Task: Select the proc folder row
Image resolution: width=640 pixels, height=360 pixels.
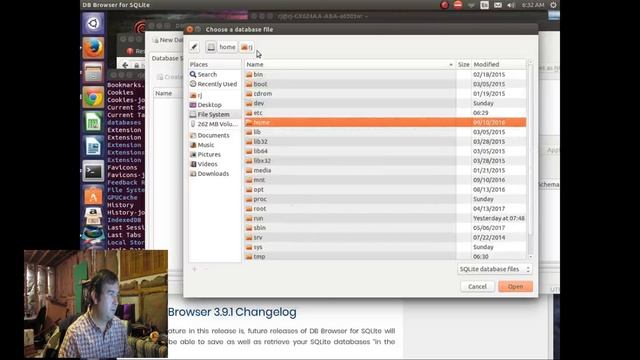Action: (385, 199)
